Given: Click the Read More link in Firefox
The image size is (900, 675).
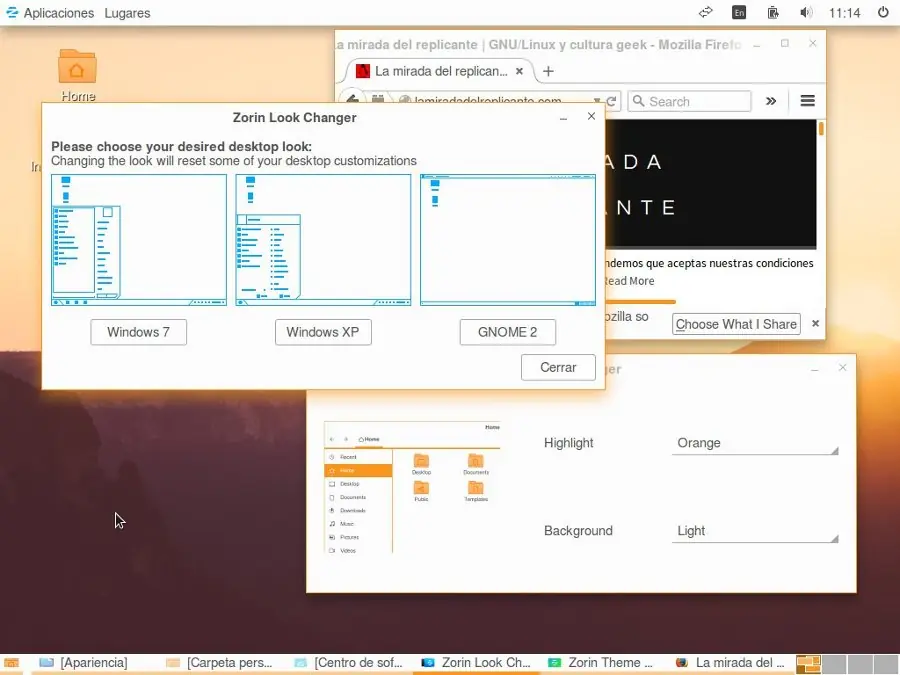Looking at the screenshot, I should coord(629,281).
